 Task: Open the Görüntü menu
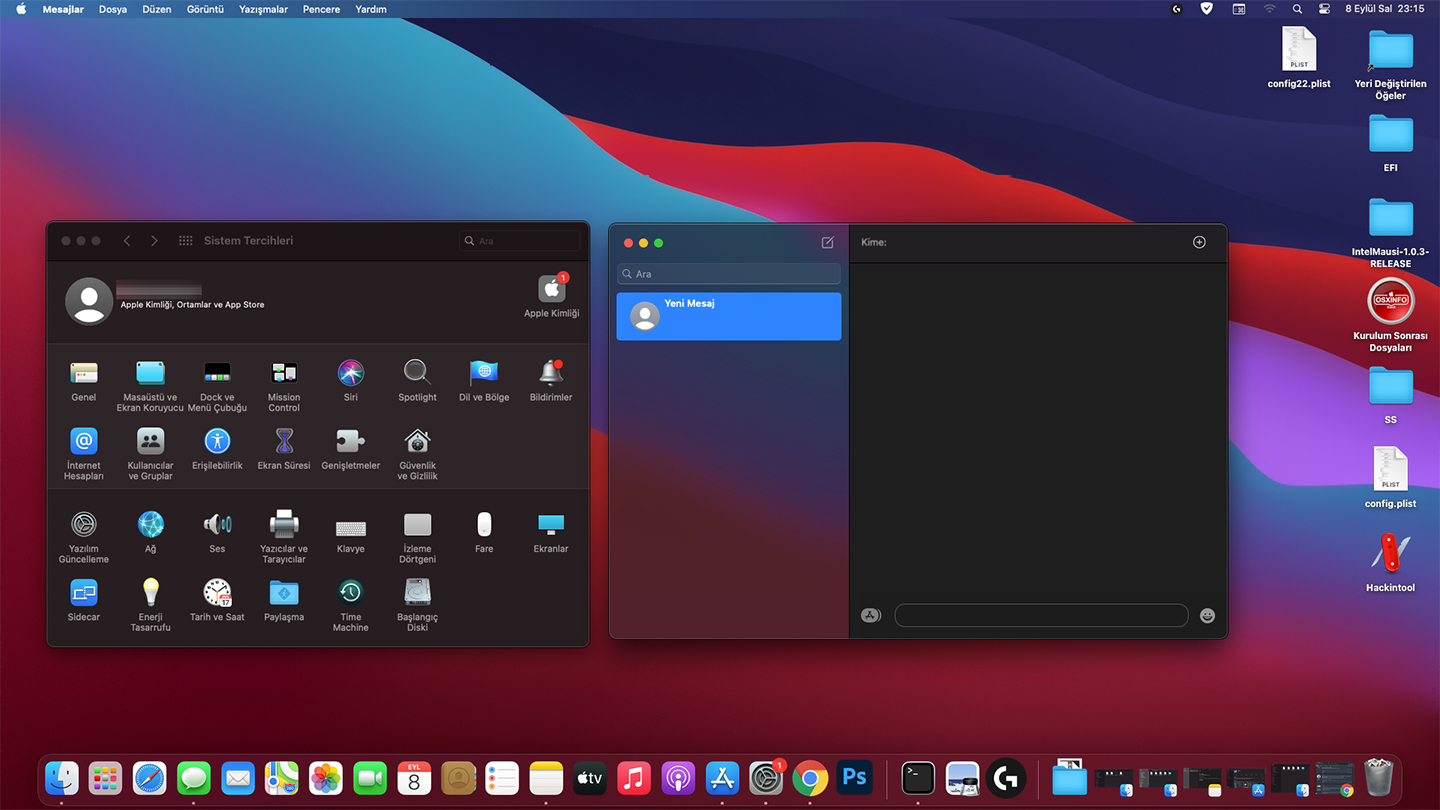[x=205, y=9]
